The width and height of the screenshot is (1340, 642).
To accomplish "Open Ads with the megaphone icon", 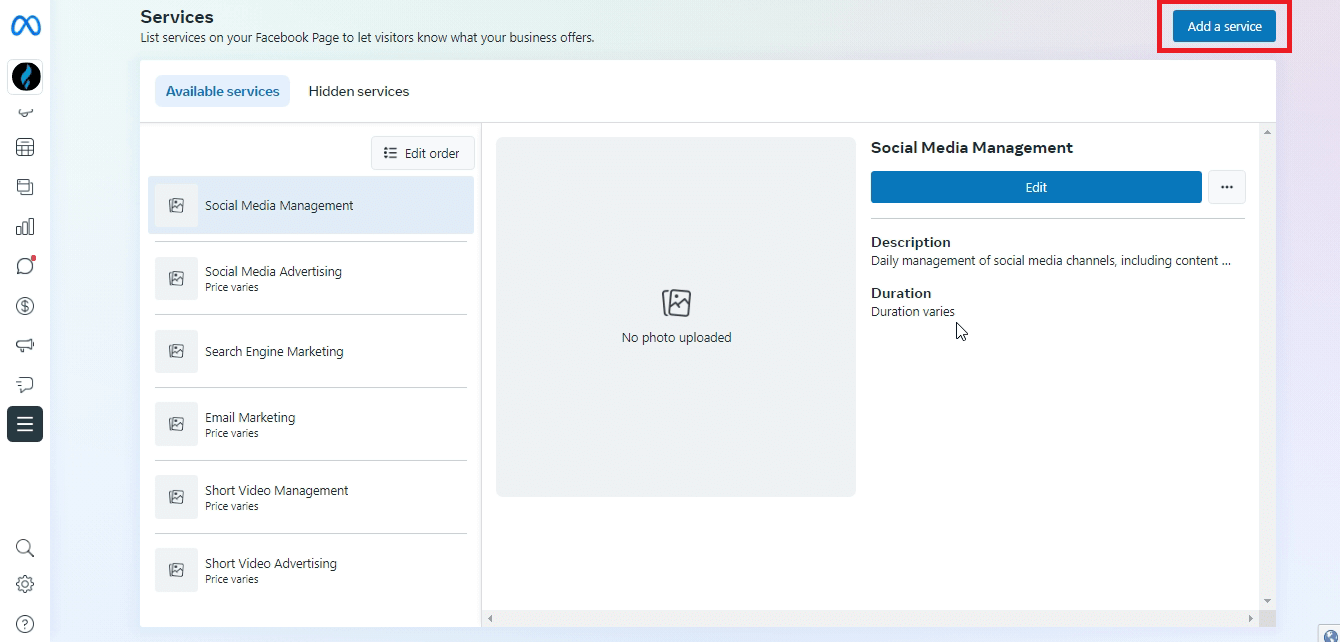I will pos(25,345).
